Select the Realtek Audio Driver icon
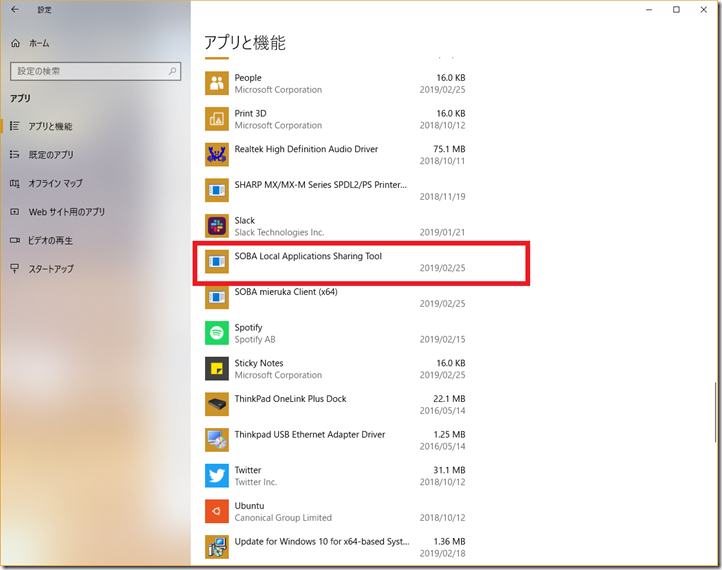The width and height of the screenshot is (722, 570). [216, 154]
